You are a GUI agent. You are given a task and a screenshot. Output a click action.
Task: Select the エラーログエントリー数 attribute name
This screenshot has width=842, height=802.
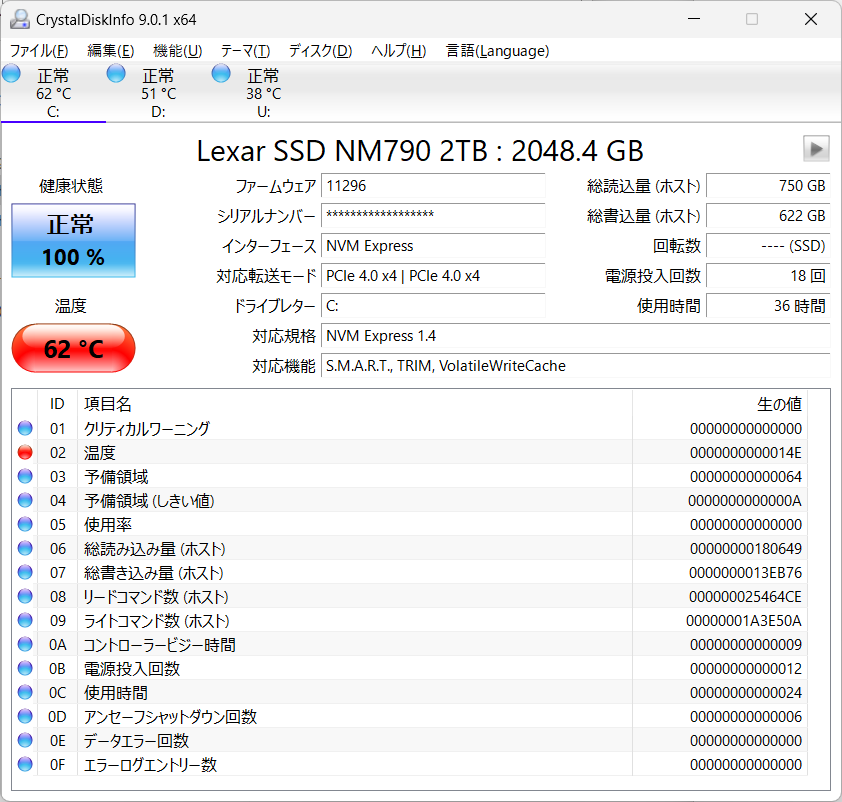coord(150,764)
